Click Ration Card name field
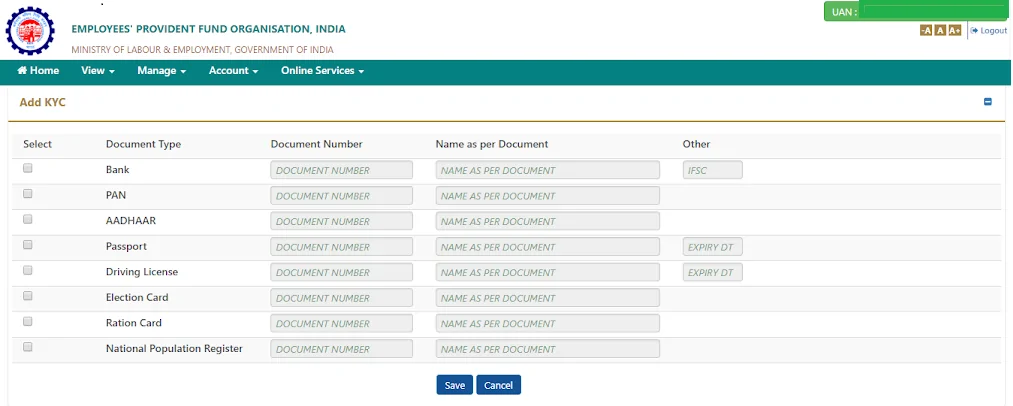The width and height of the screenshot is (1013, 406). point(548,323)
